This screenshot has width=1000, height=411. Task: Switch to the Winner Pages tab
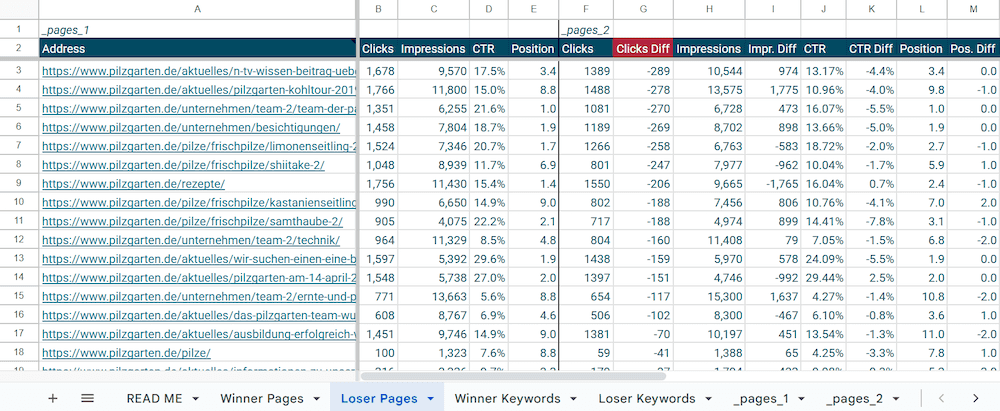(262, 399)
